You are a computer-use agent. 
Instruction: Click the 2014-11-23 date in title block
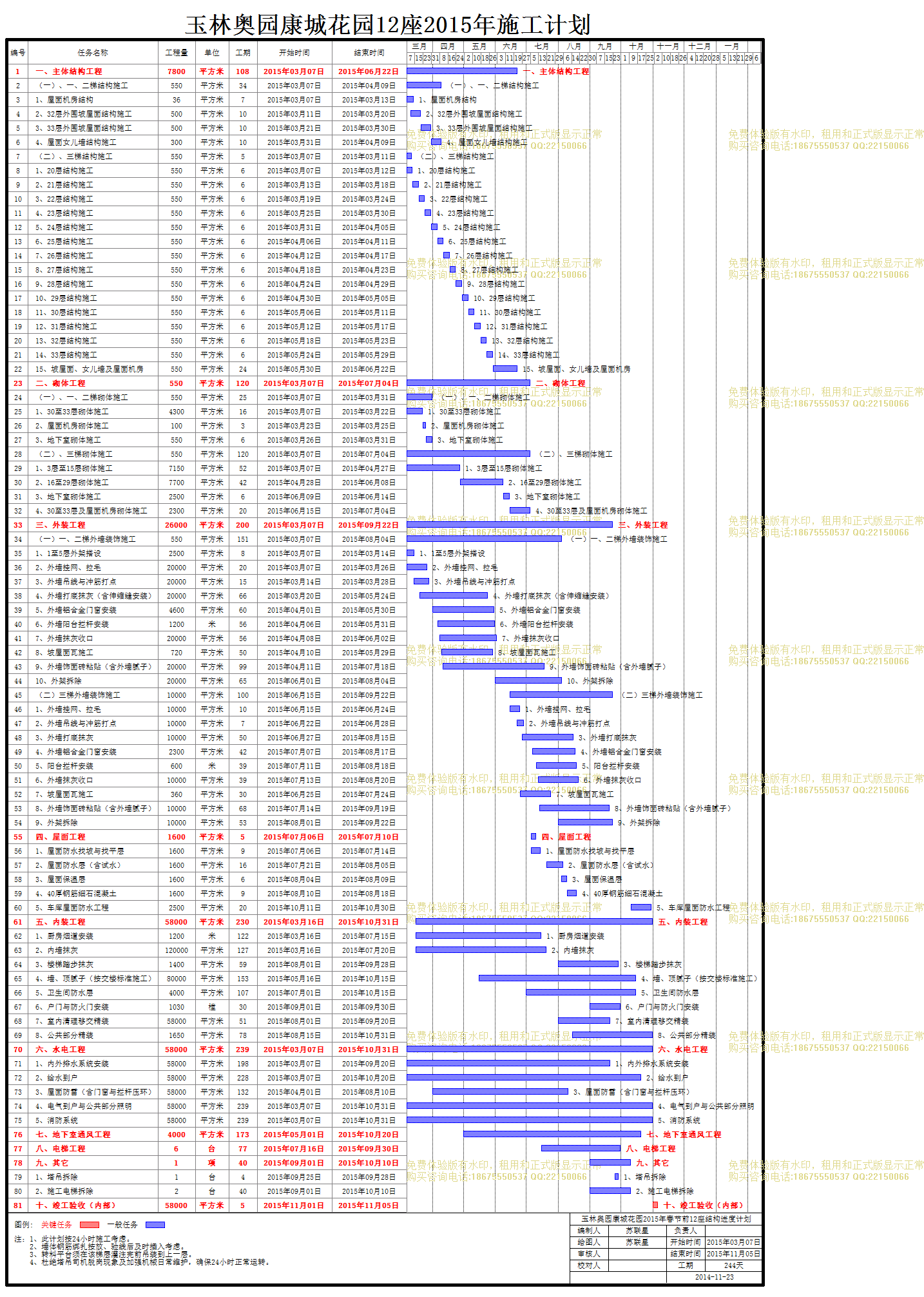(714, 1277)
